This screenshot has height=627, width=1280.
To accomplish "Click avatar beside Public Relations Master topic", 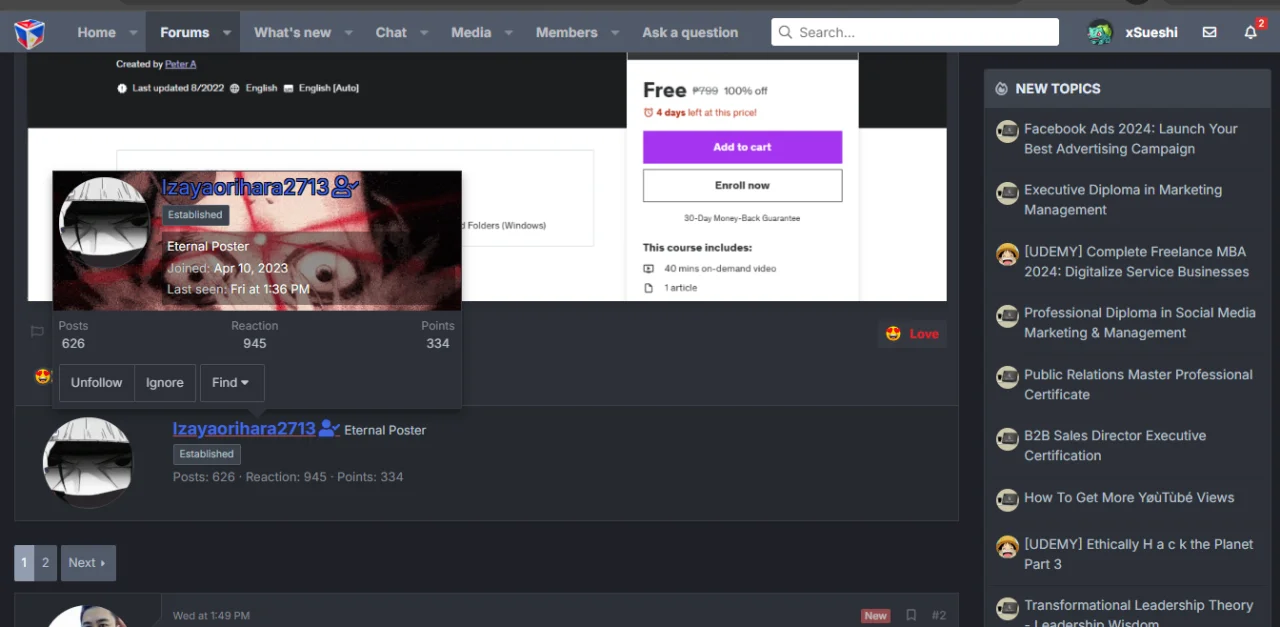I will (x=1007, y=377).
